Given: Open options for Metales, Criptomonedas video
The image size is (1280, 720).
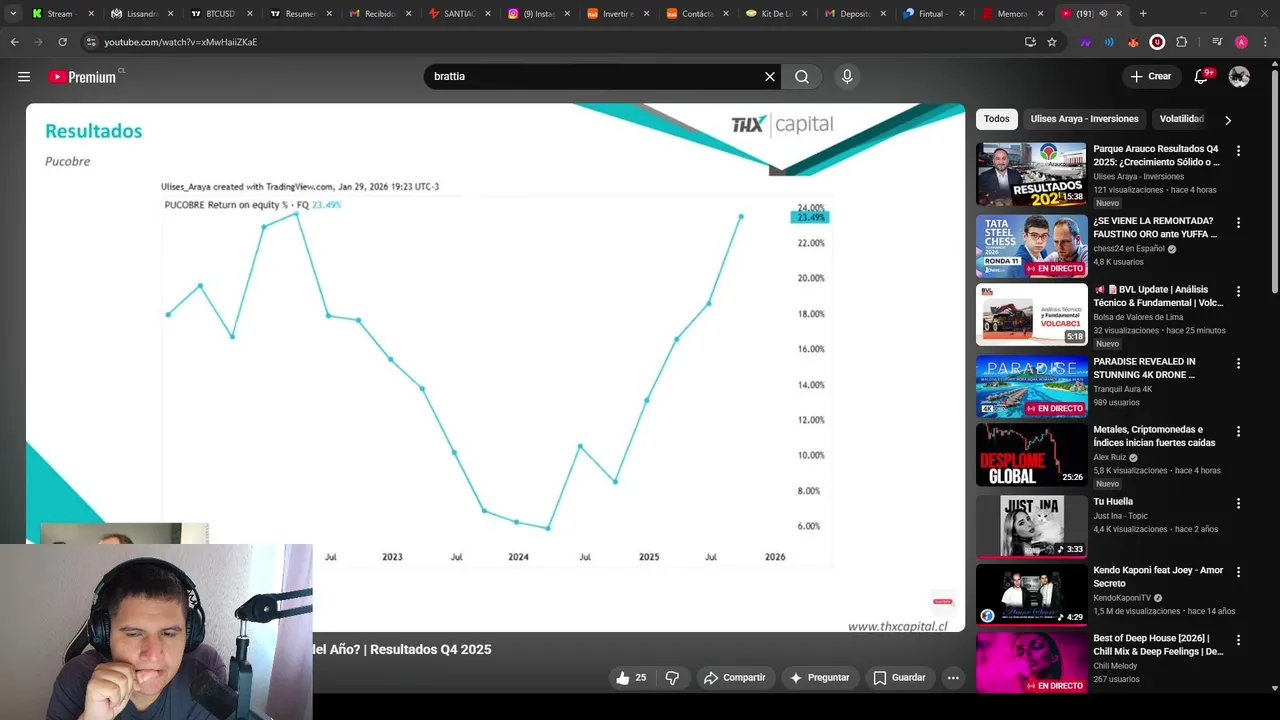Looking at the screenshot, I should tap(1238, 432).
